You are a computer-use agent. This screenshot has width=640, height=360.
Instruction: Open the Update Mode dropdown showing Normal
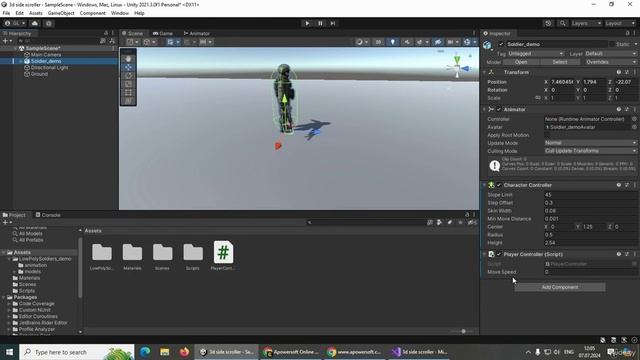[x=590, y=143]
